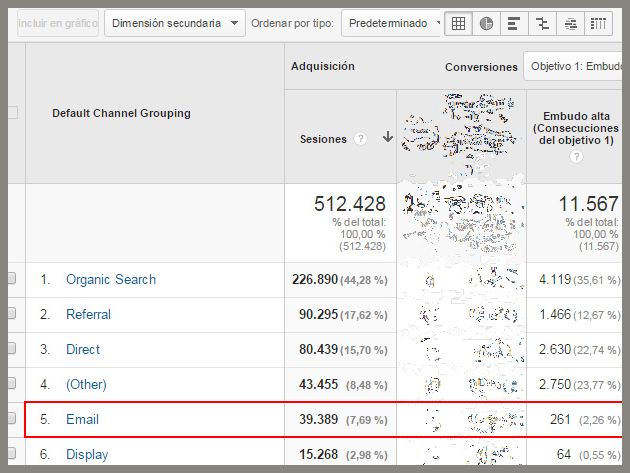Click the Default Channel Grouping column header
Screen dimensions: 630x473
[121, 113]
